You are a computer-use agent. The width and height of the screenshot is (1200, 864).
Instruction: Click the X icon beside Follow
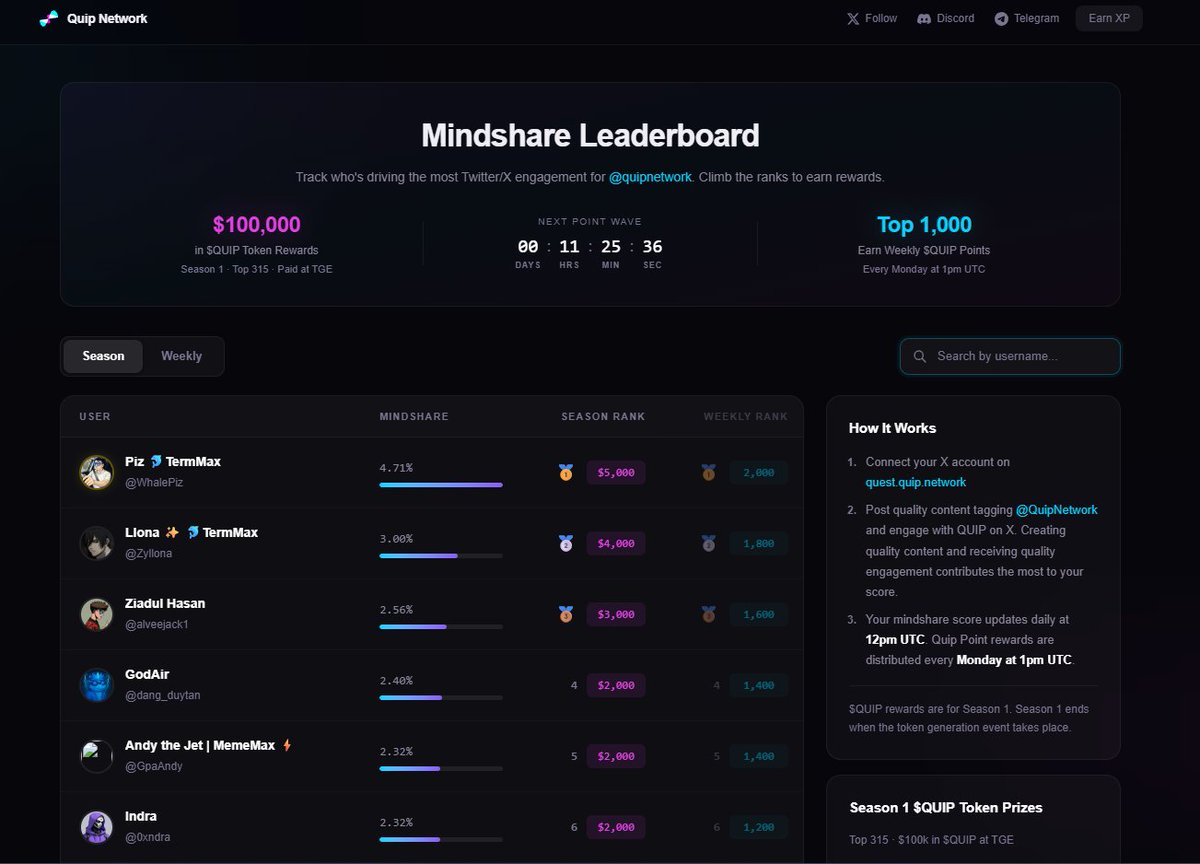(853, 19)
